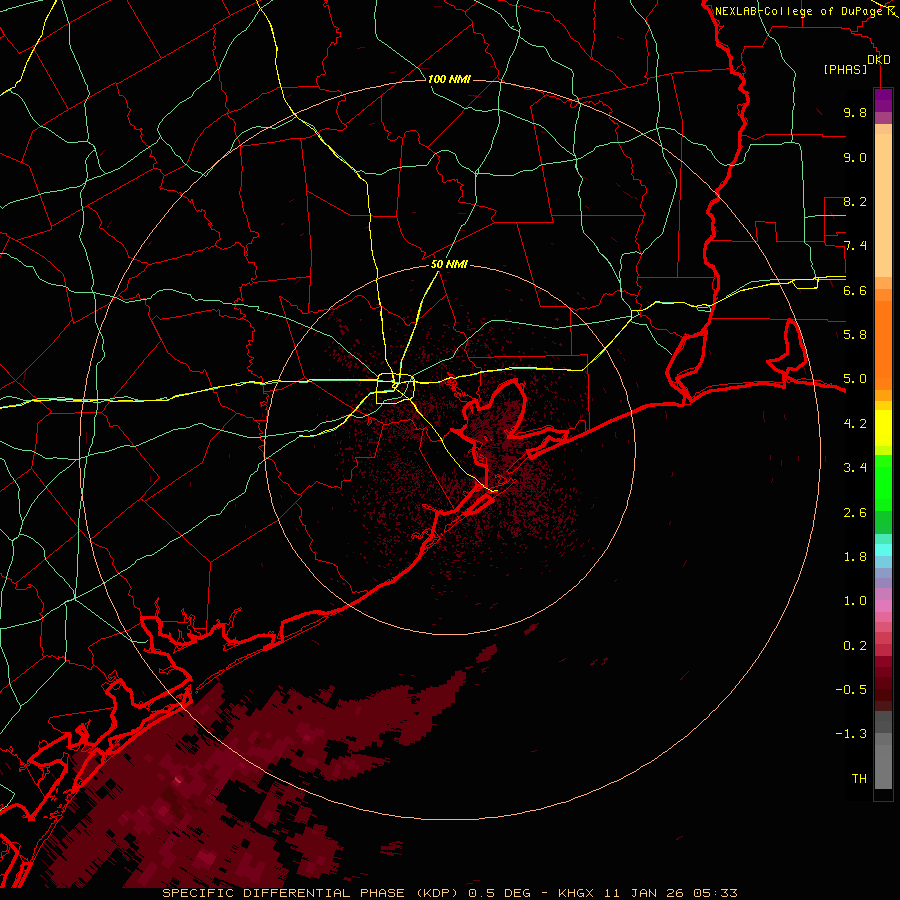Click the 100 NMI range ring label
Viewport: 900px width, 900px height.
[x=449, y=79]
